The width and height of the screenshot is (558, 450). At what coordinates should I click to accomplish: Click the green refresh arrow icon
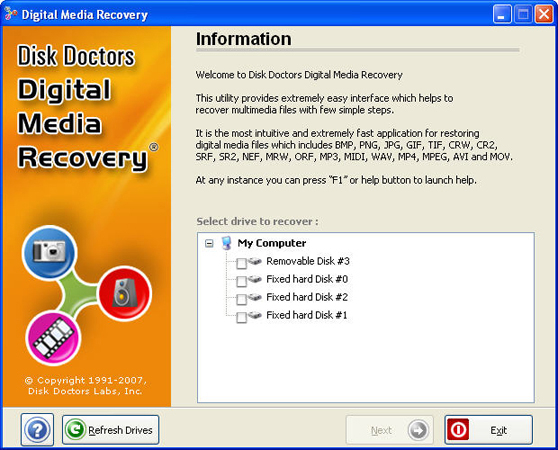tap(75, 430)
